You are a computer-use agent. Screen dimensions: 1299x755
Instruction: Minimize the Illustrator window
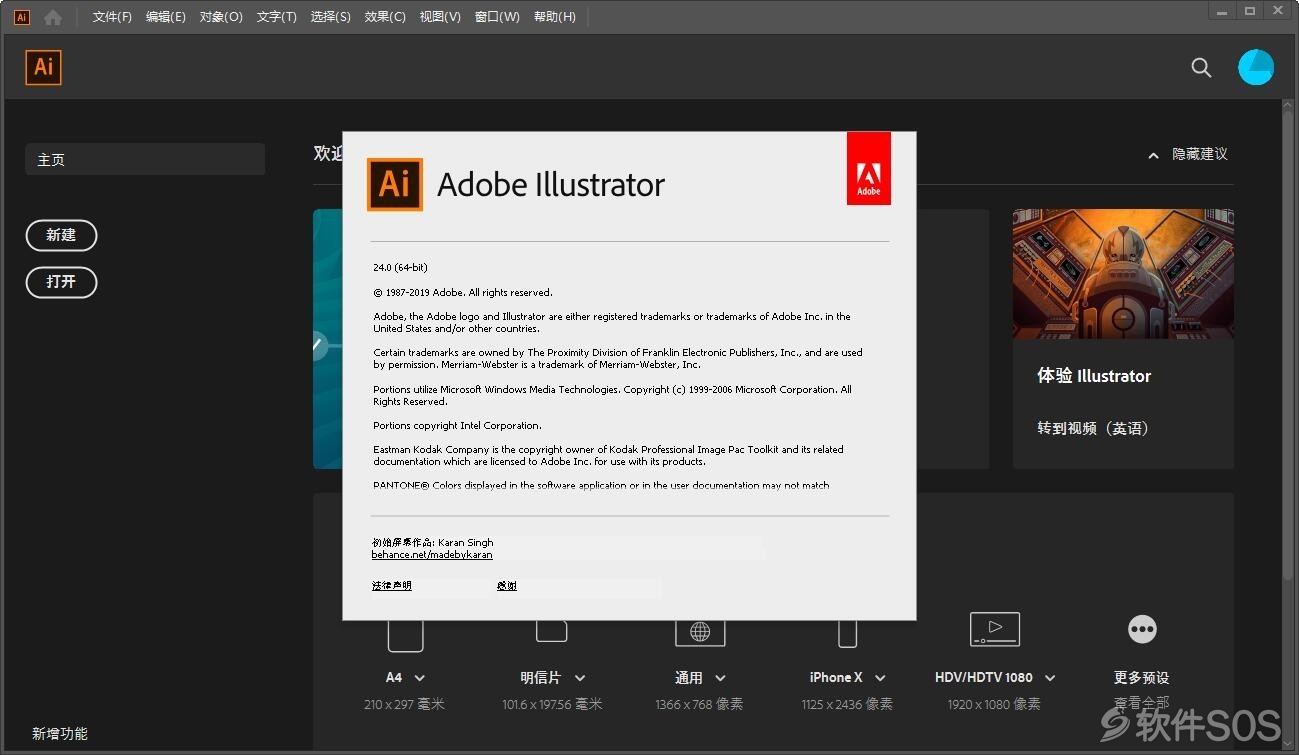[1222, 10]
